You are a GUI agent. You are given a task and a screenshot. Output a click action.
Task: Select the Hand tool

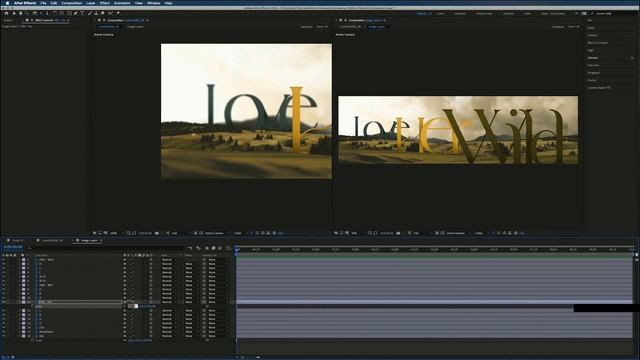tap(20, 13)
